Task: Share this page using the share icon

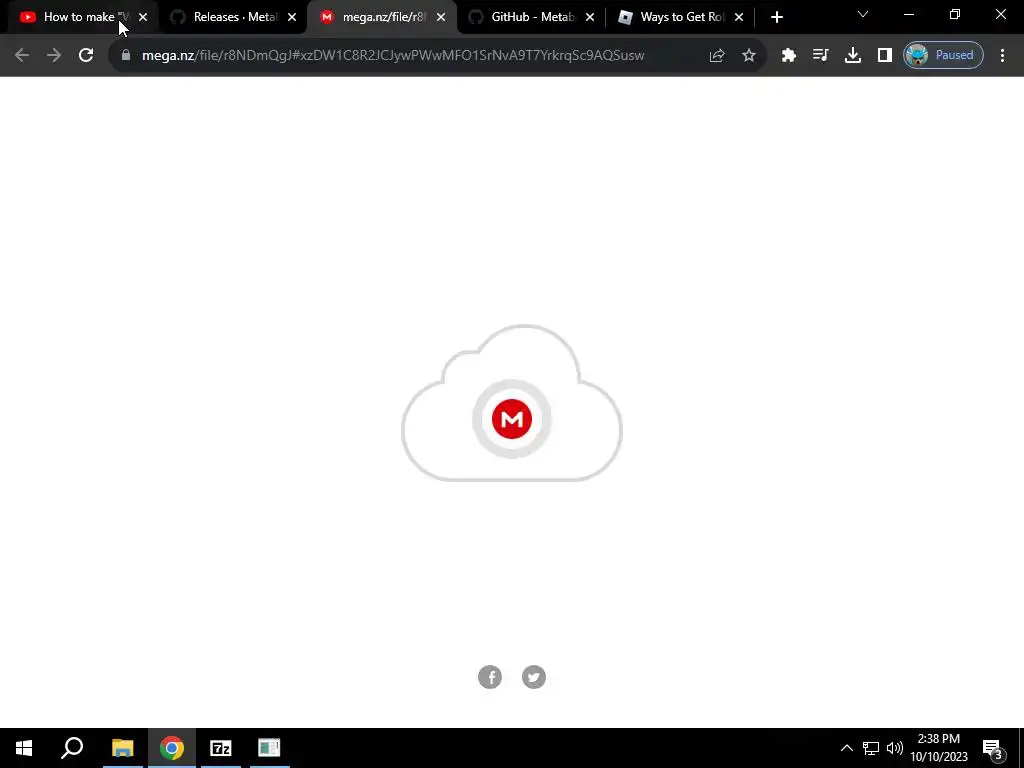Action: [717, 55]
